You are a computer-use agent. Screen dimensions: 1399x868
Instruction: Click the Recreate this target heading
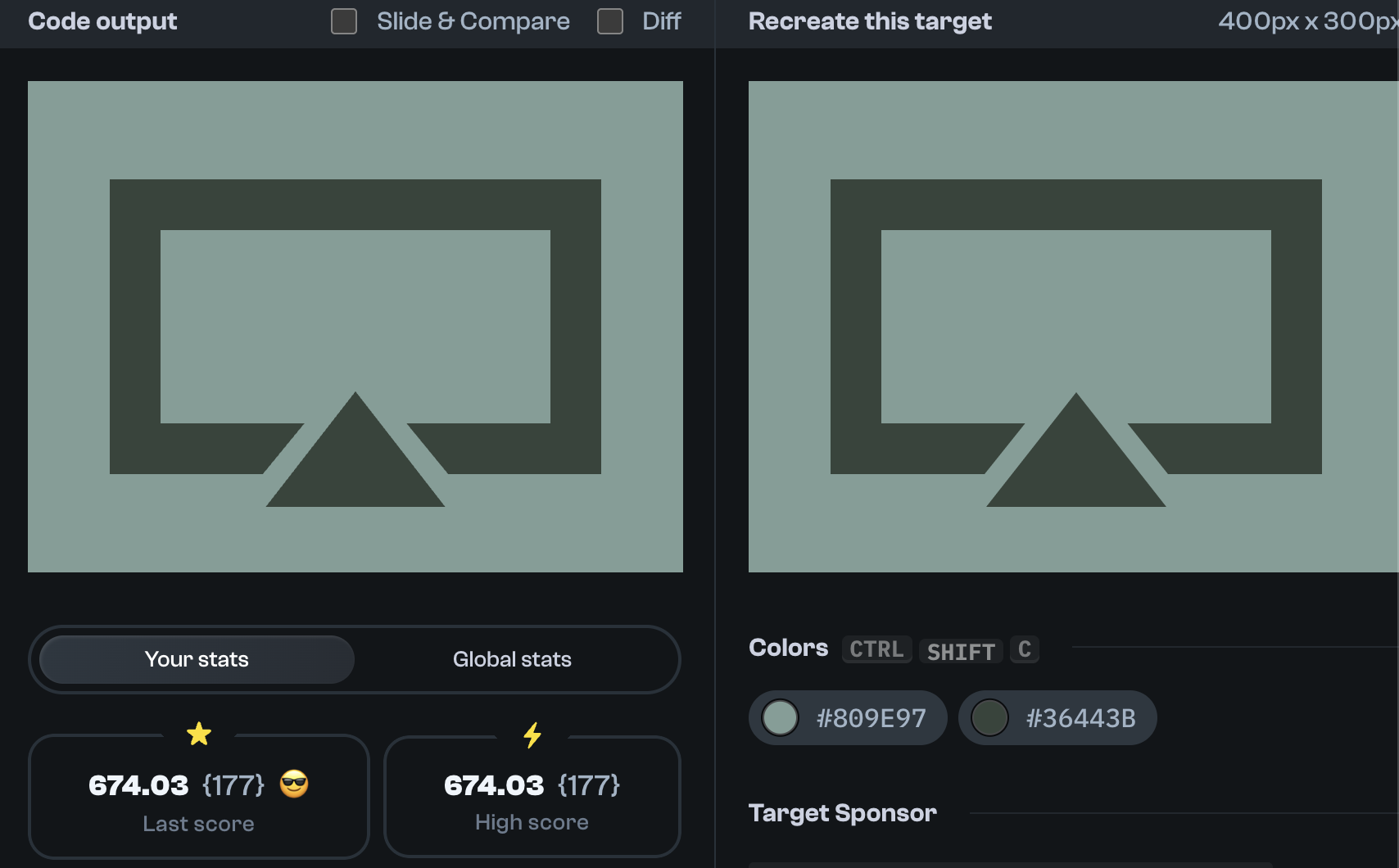click(870, 21)
